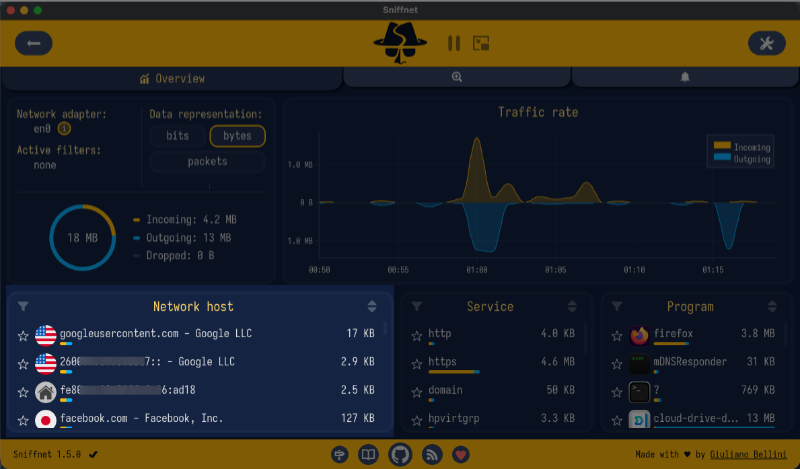Open the Inspect tab with magnifier

(457, 77)
